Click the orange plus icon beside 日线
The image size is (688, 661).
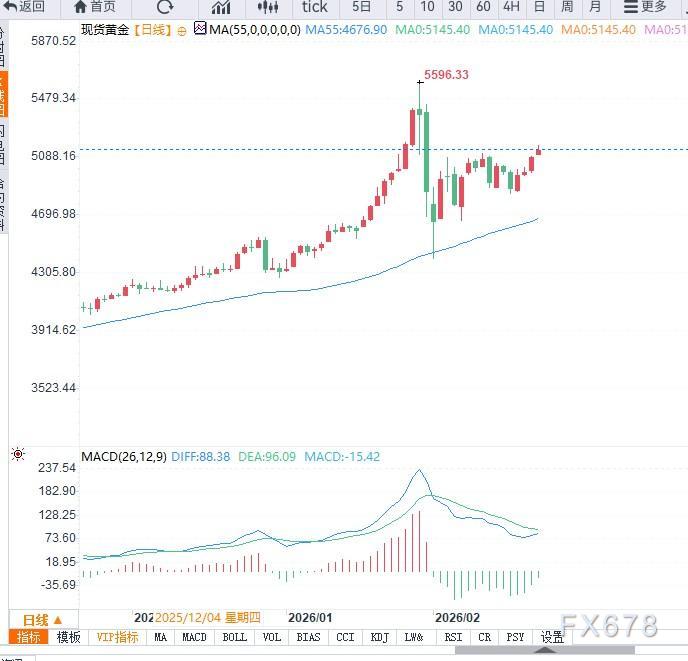point(181,30)
